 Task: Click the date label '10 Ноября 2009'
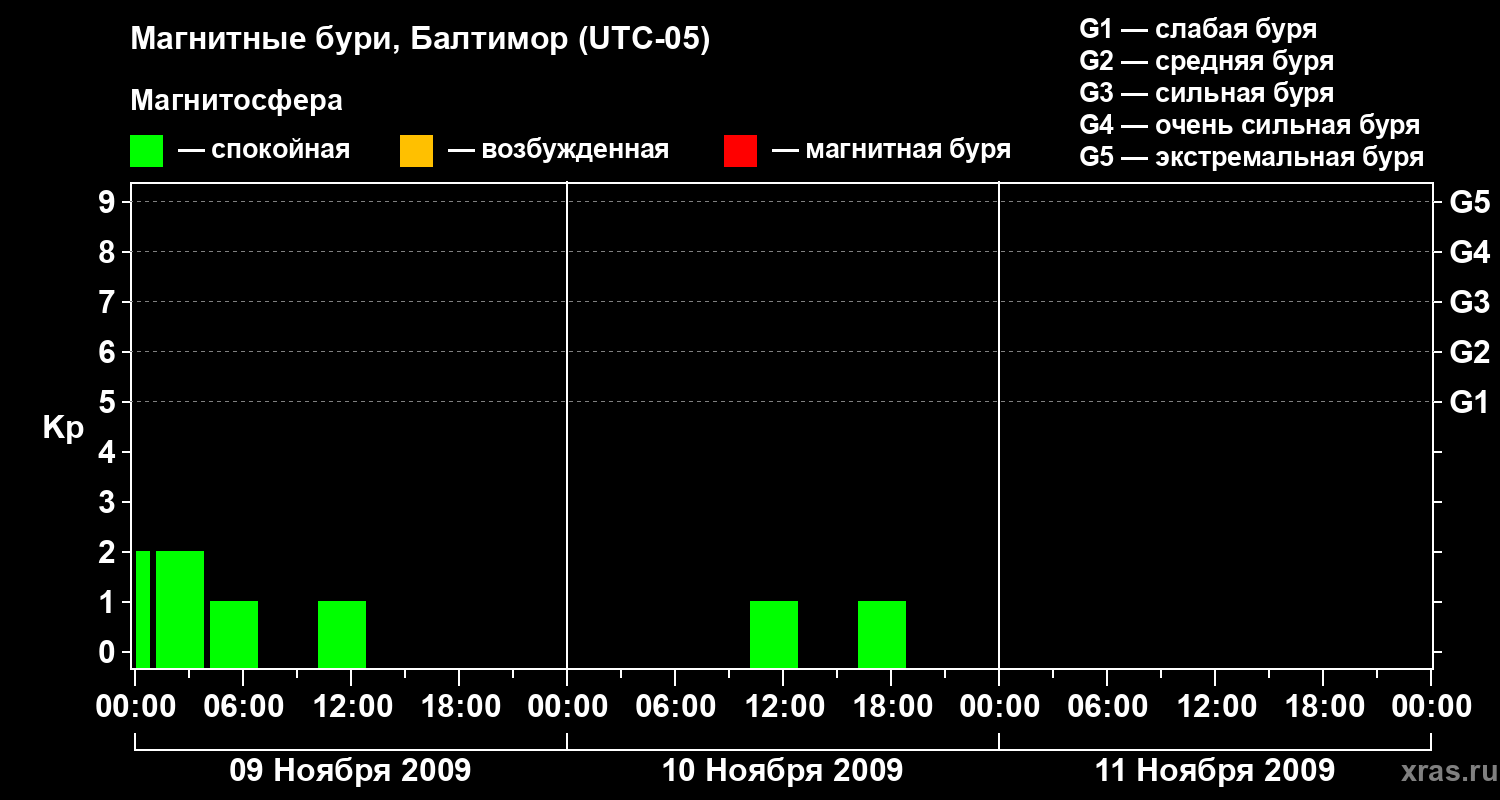click(782, 770)
